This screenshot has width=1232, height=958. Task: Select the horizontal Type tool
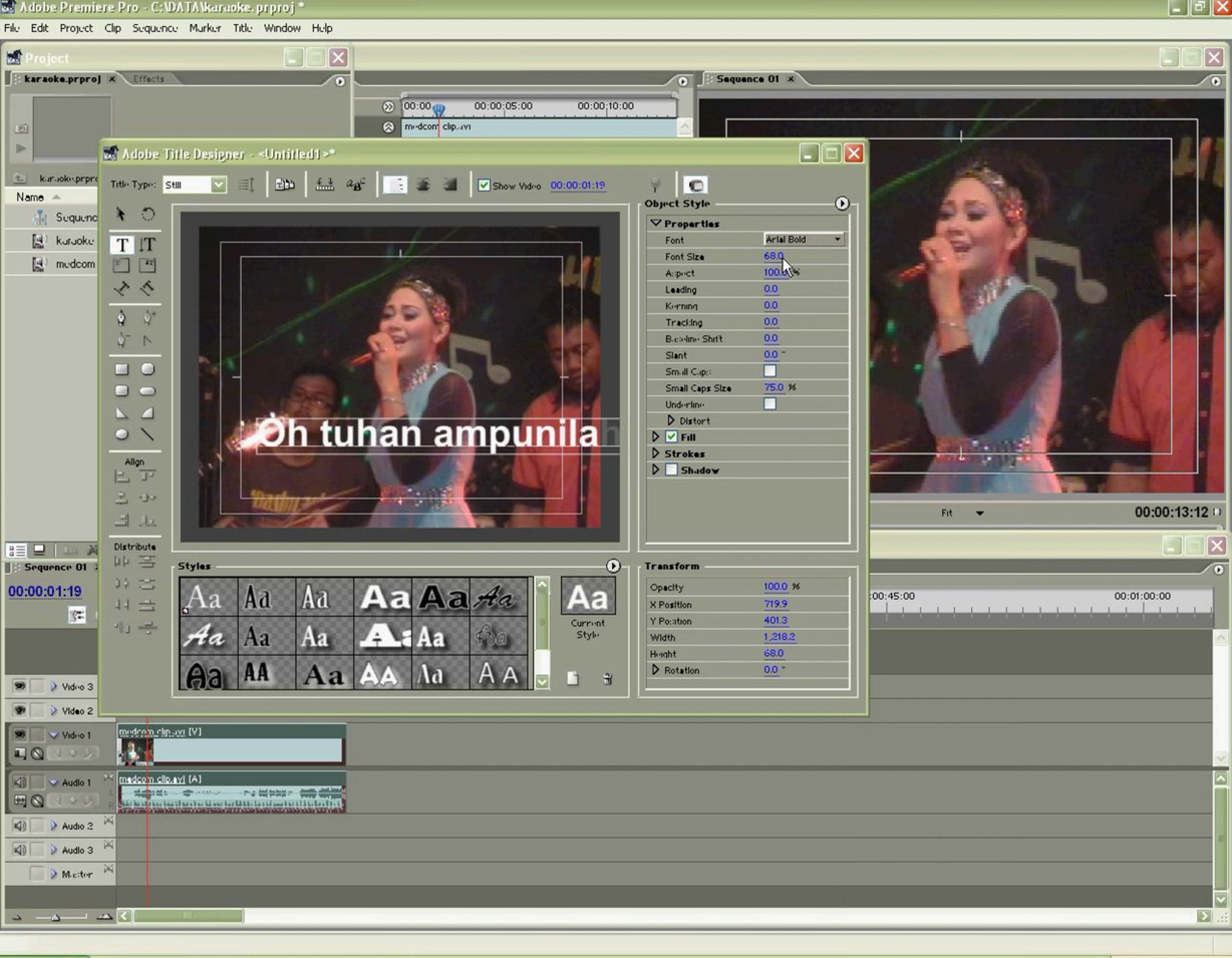[x=122, y=245]
